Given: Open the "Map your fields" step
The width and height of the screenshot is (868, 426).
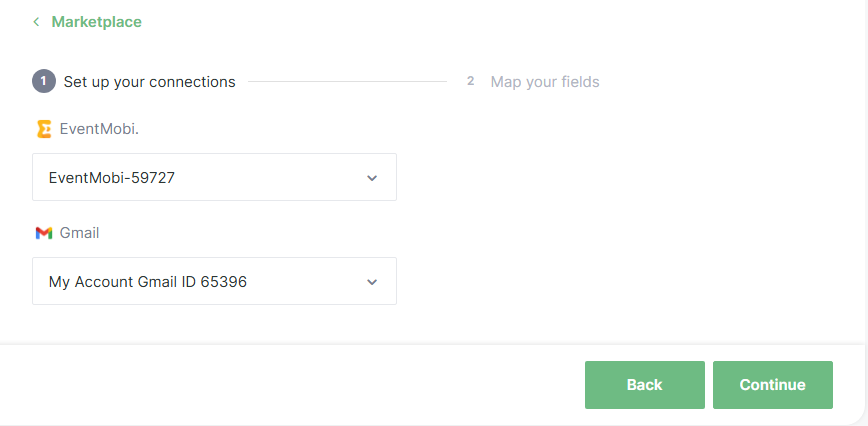Looking at the screenshot, I should point(545,82).
